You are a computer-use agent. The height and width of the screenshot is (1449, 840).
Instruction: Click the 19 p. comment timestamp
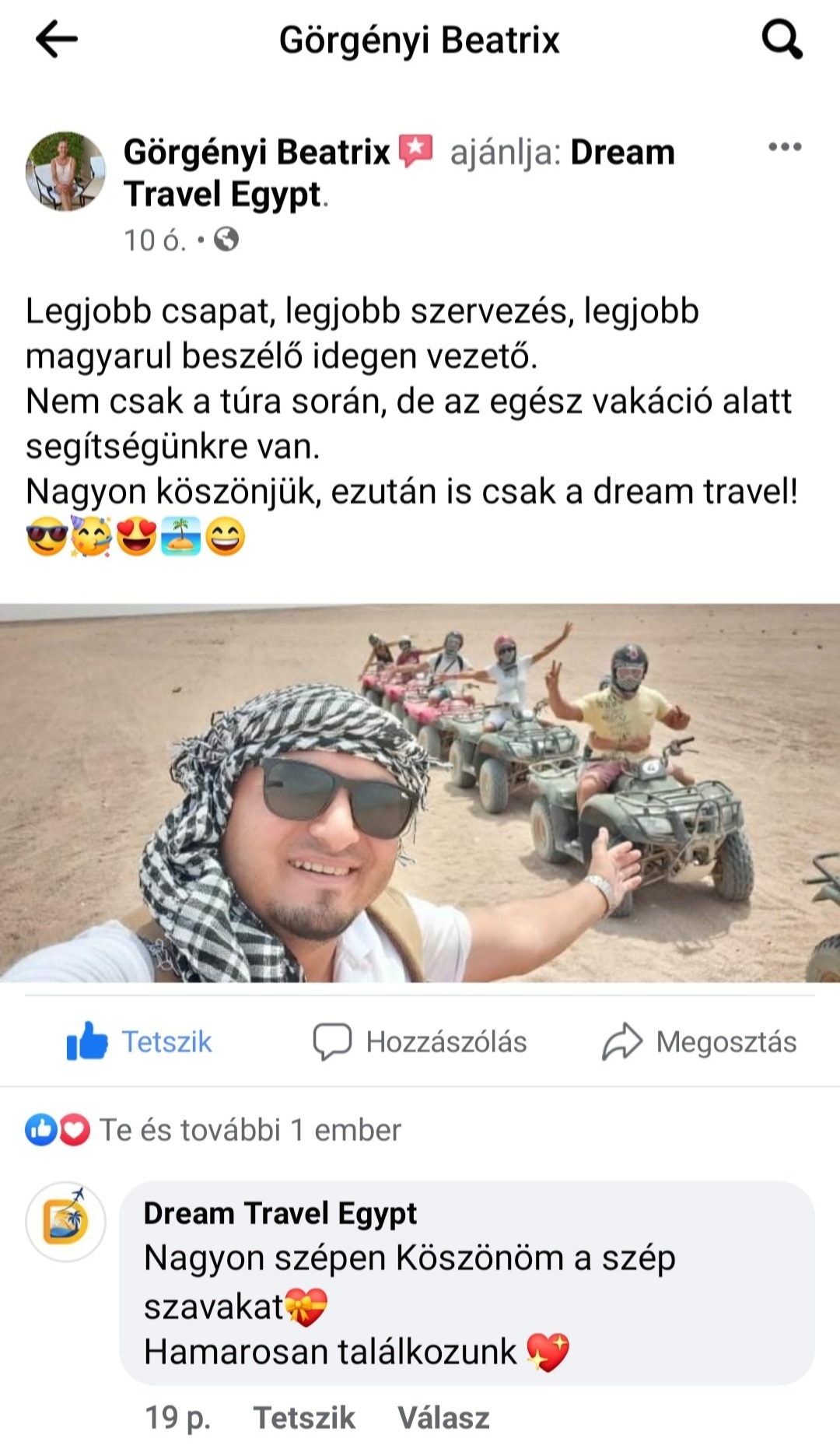pyautogui.click(x=177, y=1418)
